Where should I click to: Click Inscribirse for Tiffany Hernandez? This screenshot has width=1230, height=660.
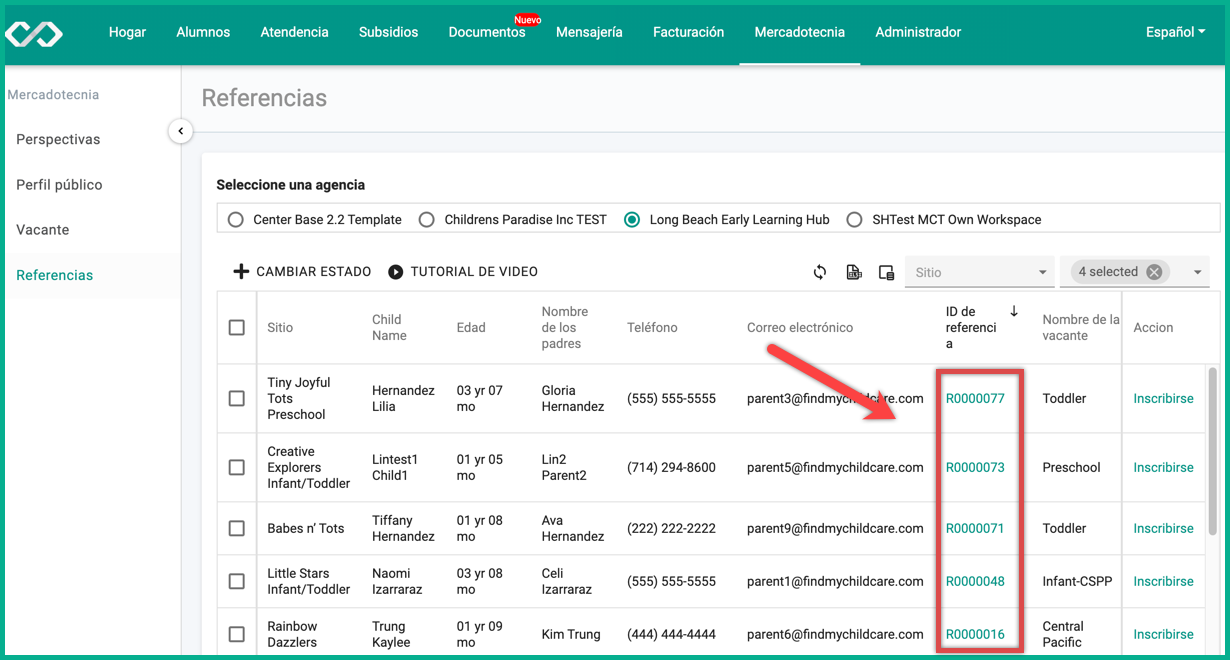click(1163, 528)
